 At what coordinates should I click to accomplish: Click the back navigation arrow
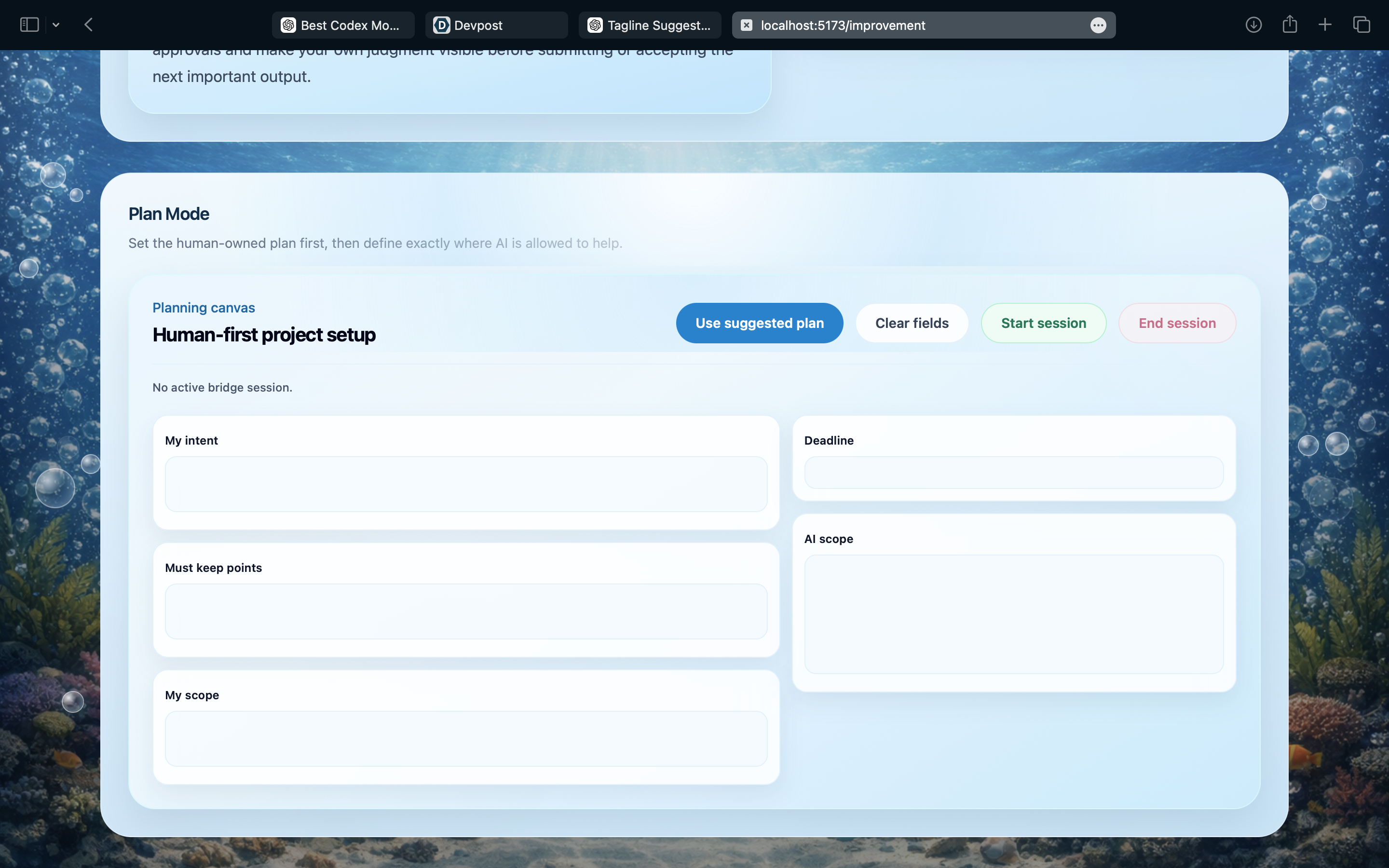pyautogui.click(x=88, y=25)
